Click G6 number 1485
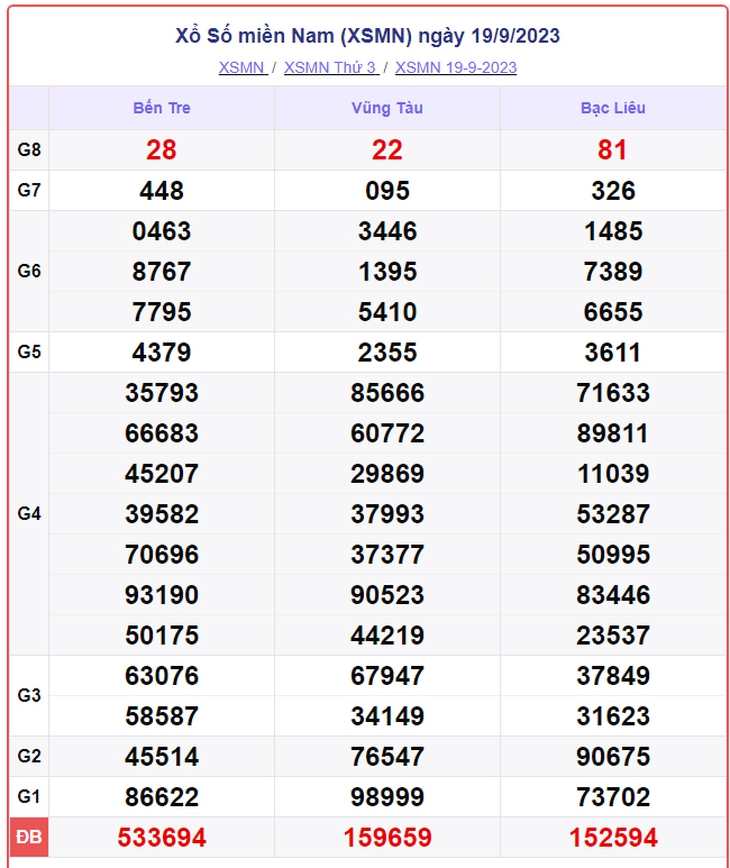The width and height of the screenshot is (730, 868). 613,231
